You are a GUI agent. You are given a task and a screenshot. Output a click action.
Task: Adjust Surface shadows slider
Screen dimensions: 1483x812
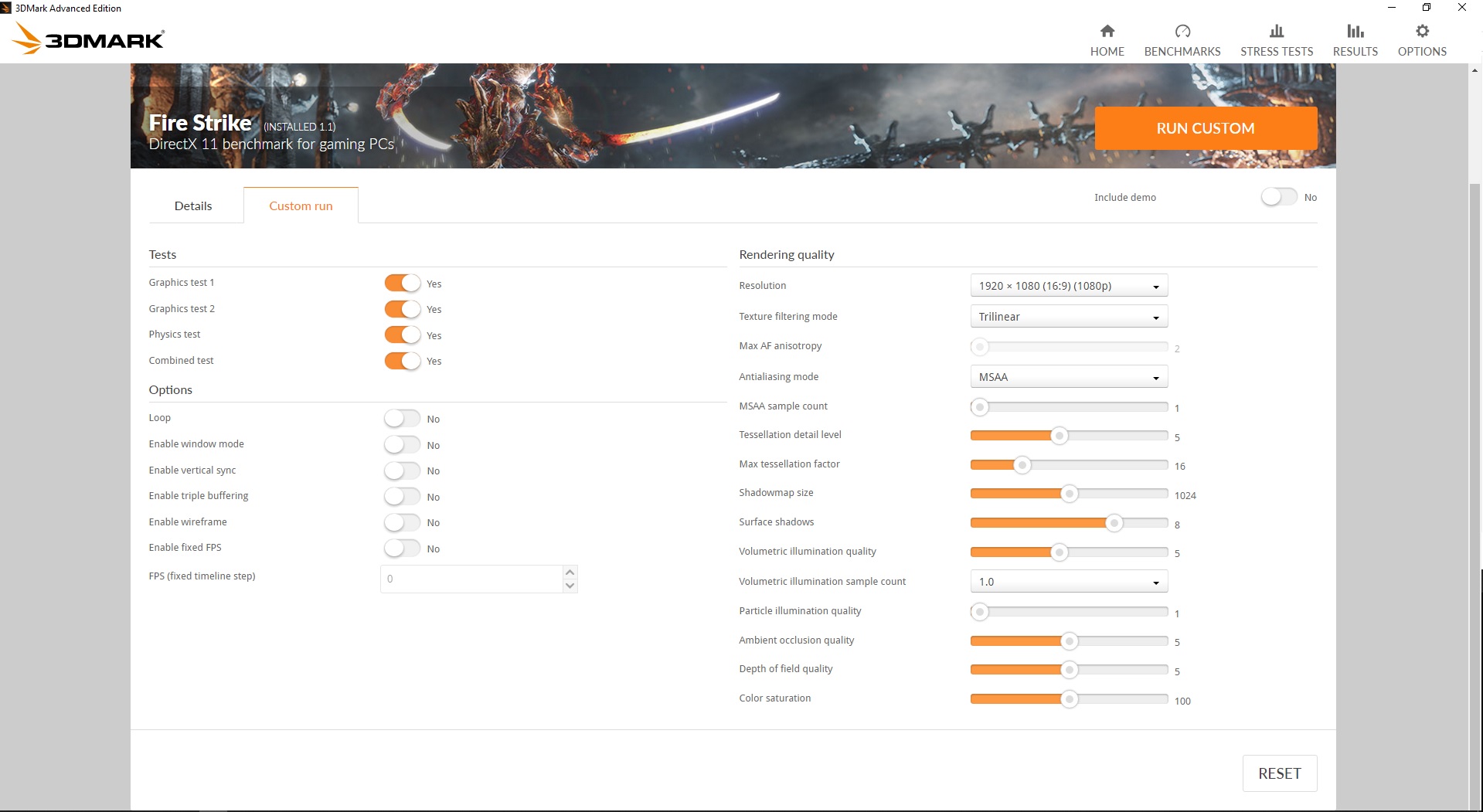[1069, 523]
